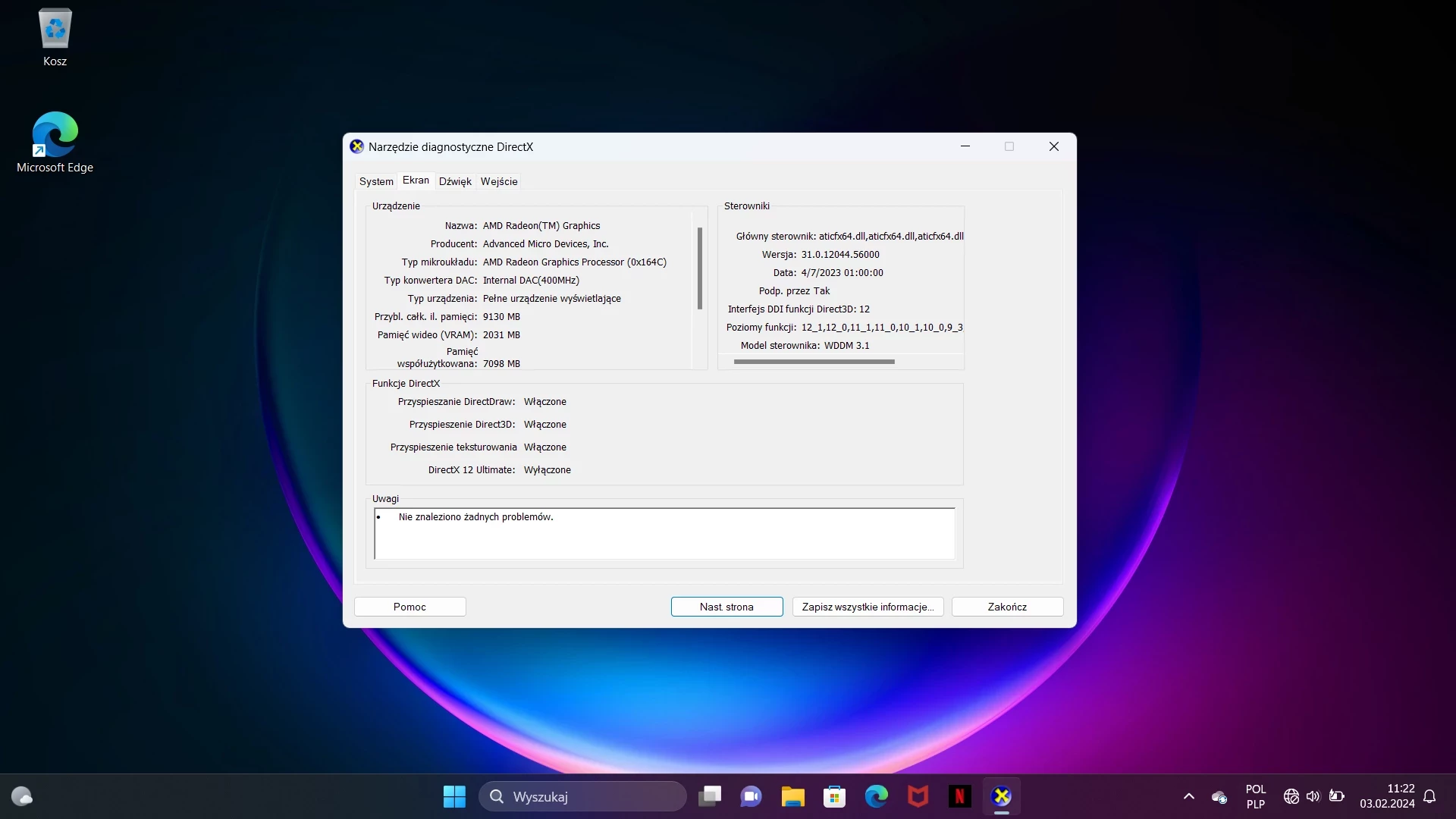Open Microsoft Store from the taskbar

coord(835,796)
